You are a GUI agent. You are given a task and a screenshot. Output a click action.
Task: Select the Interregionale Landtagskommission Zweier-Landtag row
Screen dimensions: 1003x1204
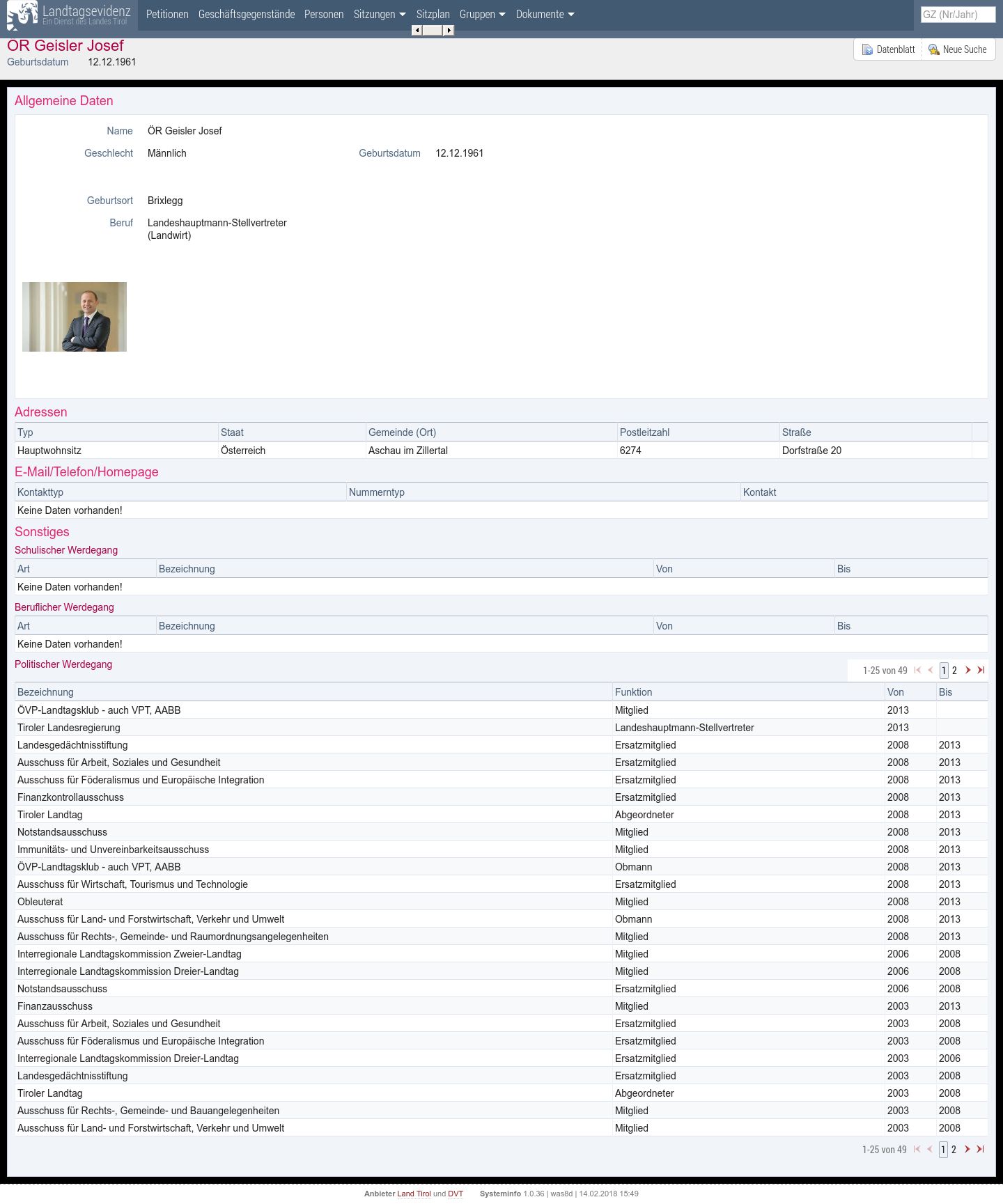(x=501, y=954)
